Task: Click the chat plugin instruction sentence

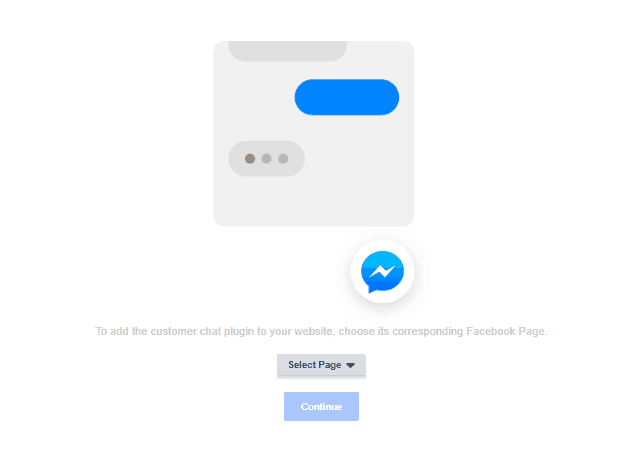Action: (321, 331)
